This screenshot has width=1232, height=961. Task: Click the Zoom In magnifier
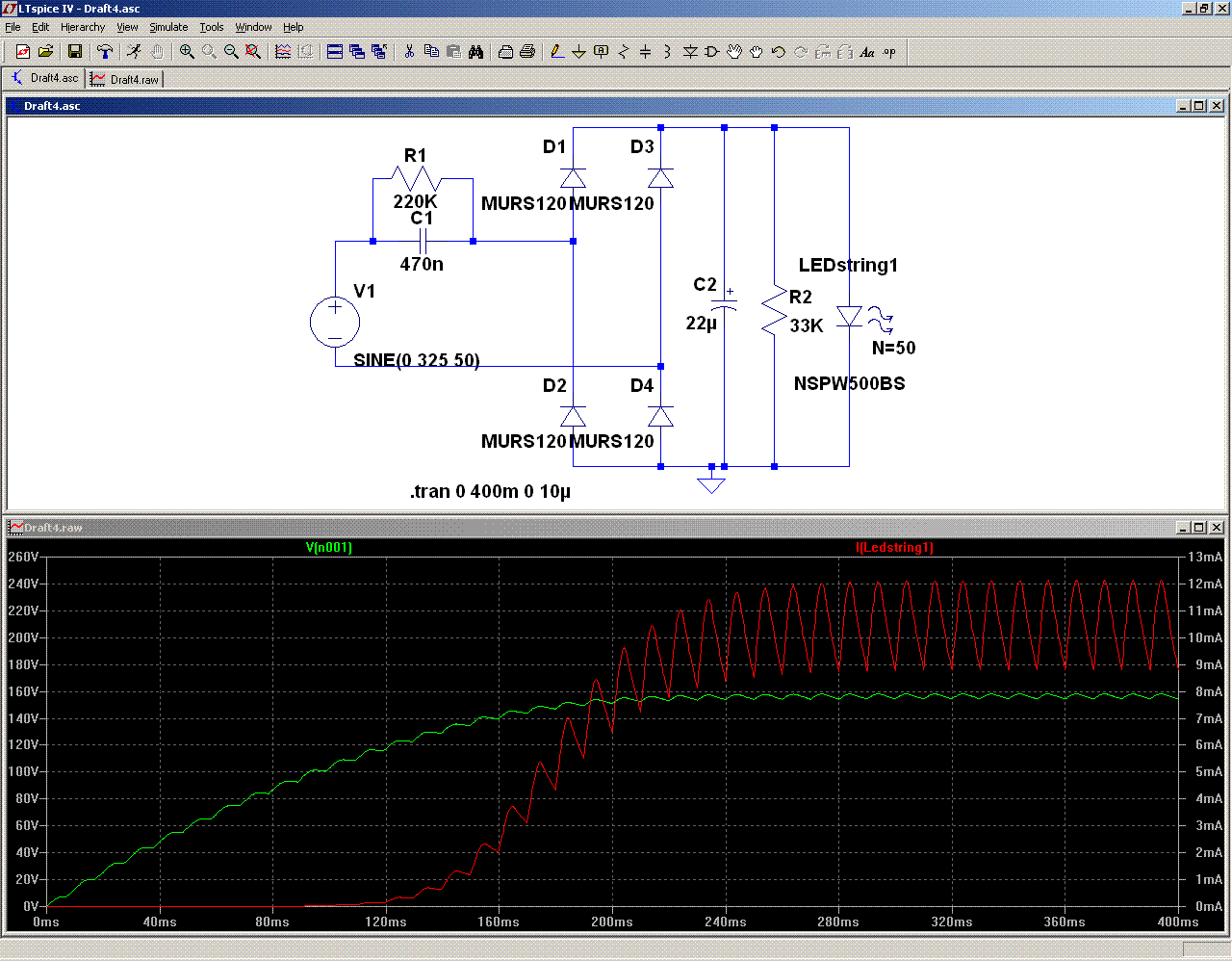[187, 52]
